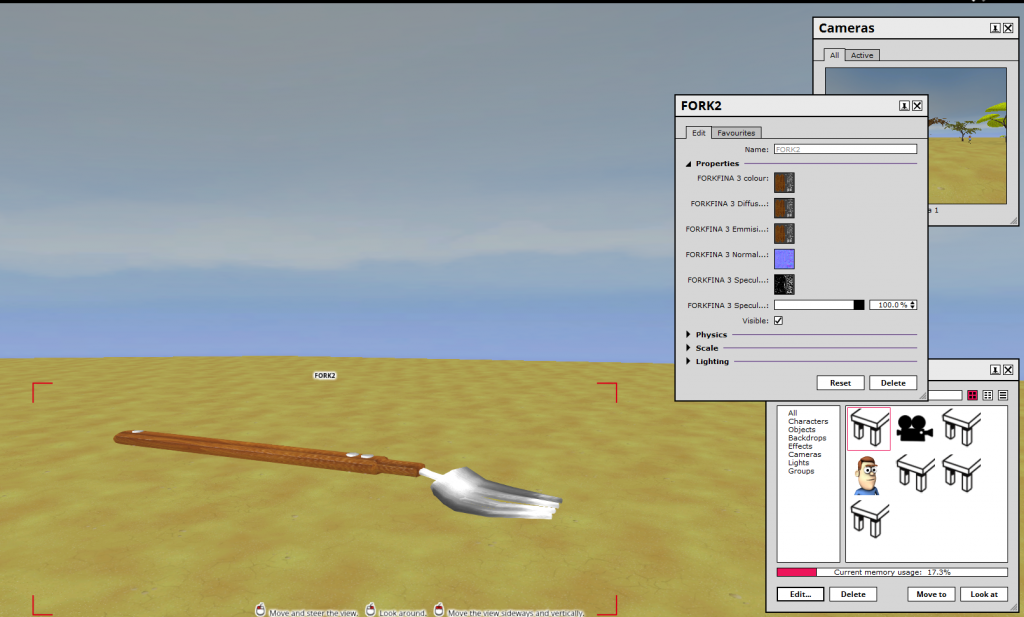Click Delete in FORK2 panel
This screenshot has width=1024, height=617.
pyautogui.click(x=893, y=383)
